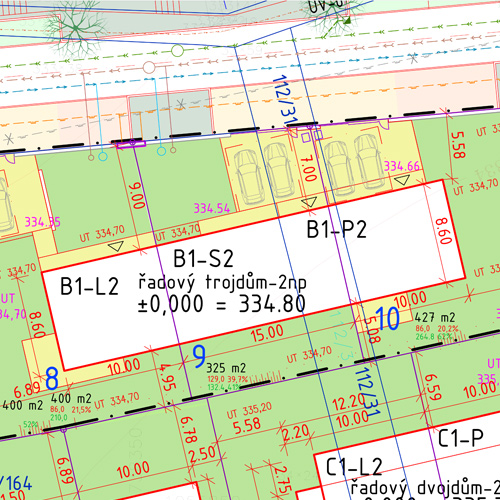This screenshot has height=500, width=500.
Task: Click the blue plot number 8
Action: click(52, 378)
